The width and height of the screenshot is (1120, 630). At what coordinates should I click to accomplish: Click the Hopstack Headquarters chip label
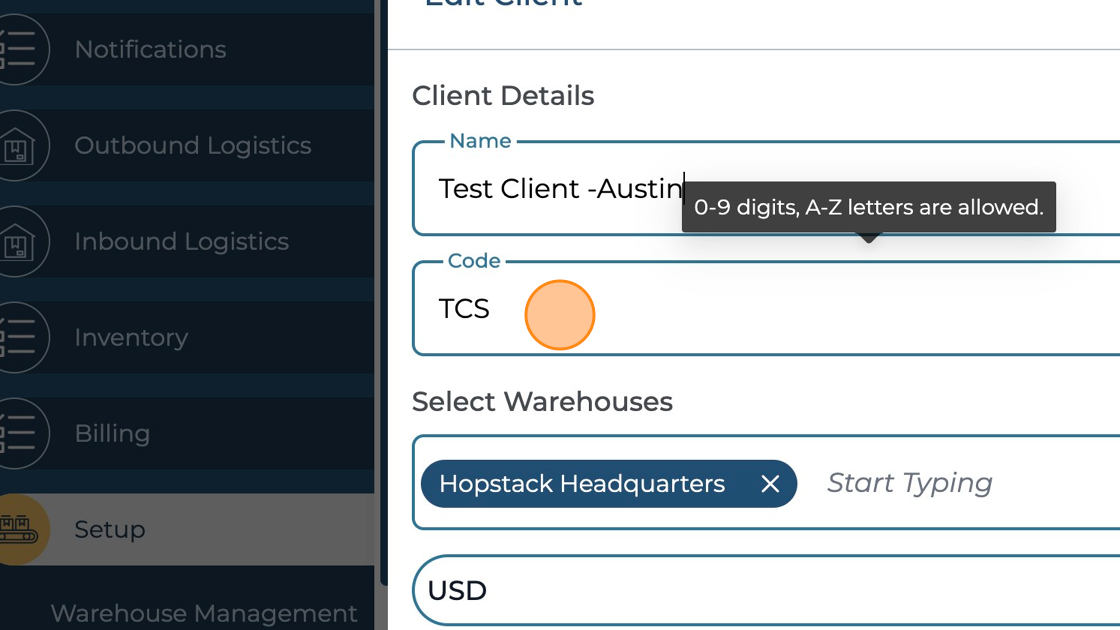click(582, 484)
